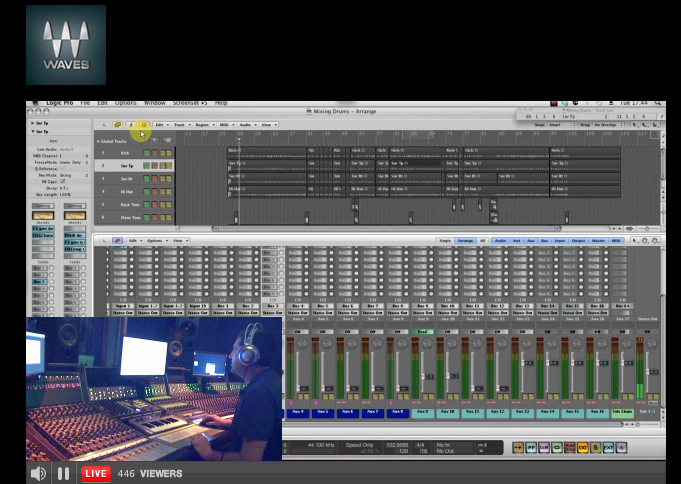Viewport: 681px width, 484px height.
Task: Toggle the Audio channel filter in Mixer
Action: pos(500,240)
